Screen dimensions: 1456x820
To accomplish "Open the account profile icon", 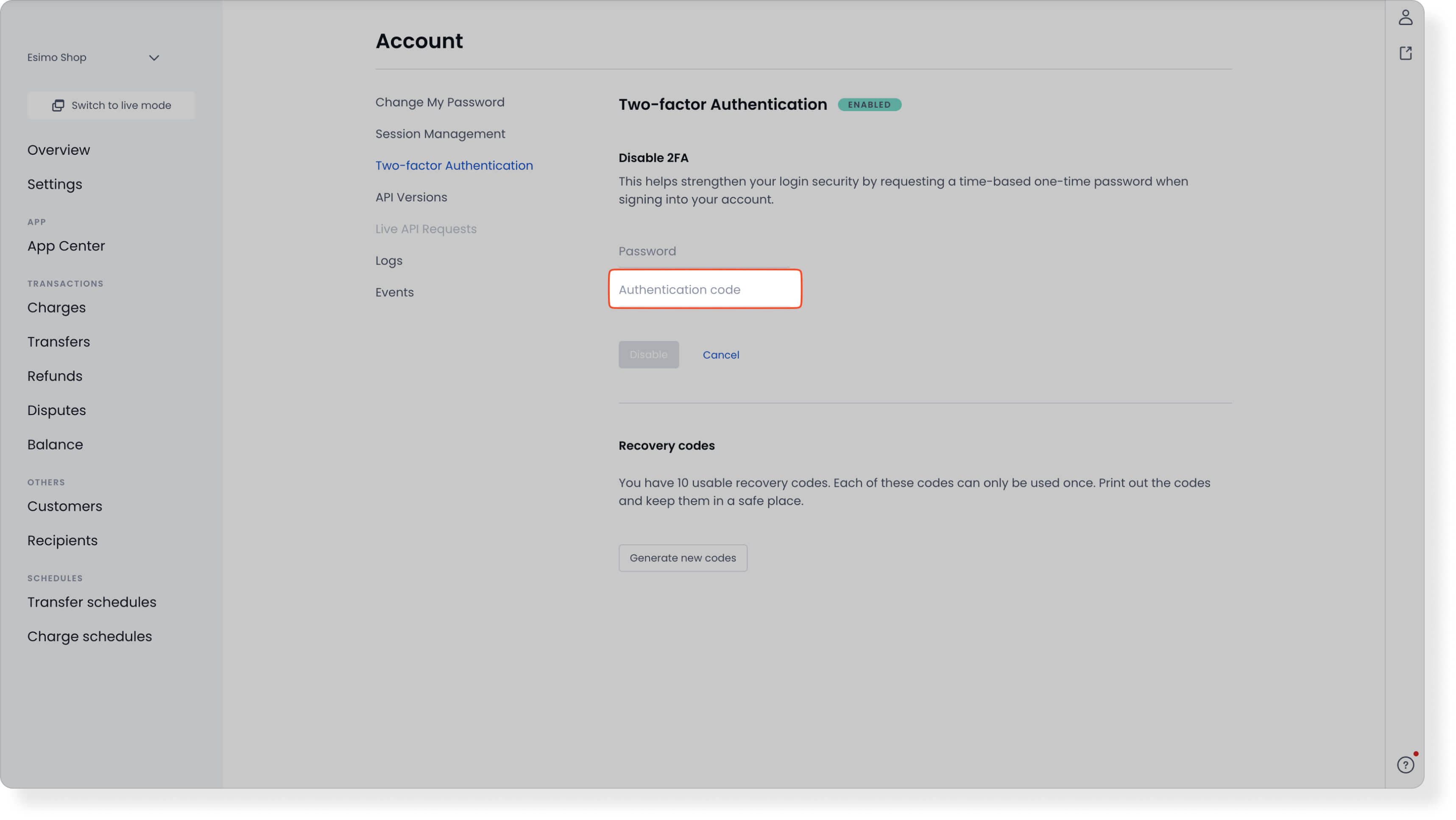I will click(1405, 17).
